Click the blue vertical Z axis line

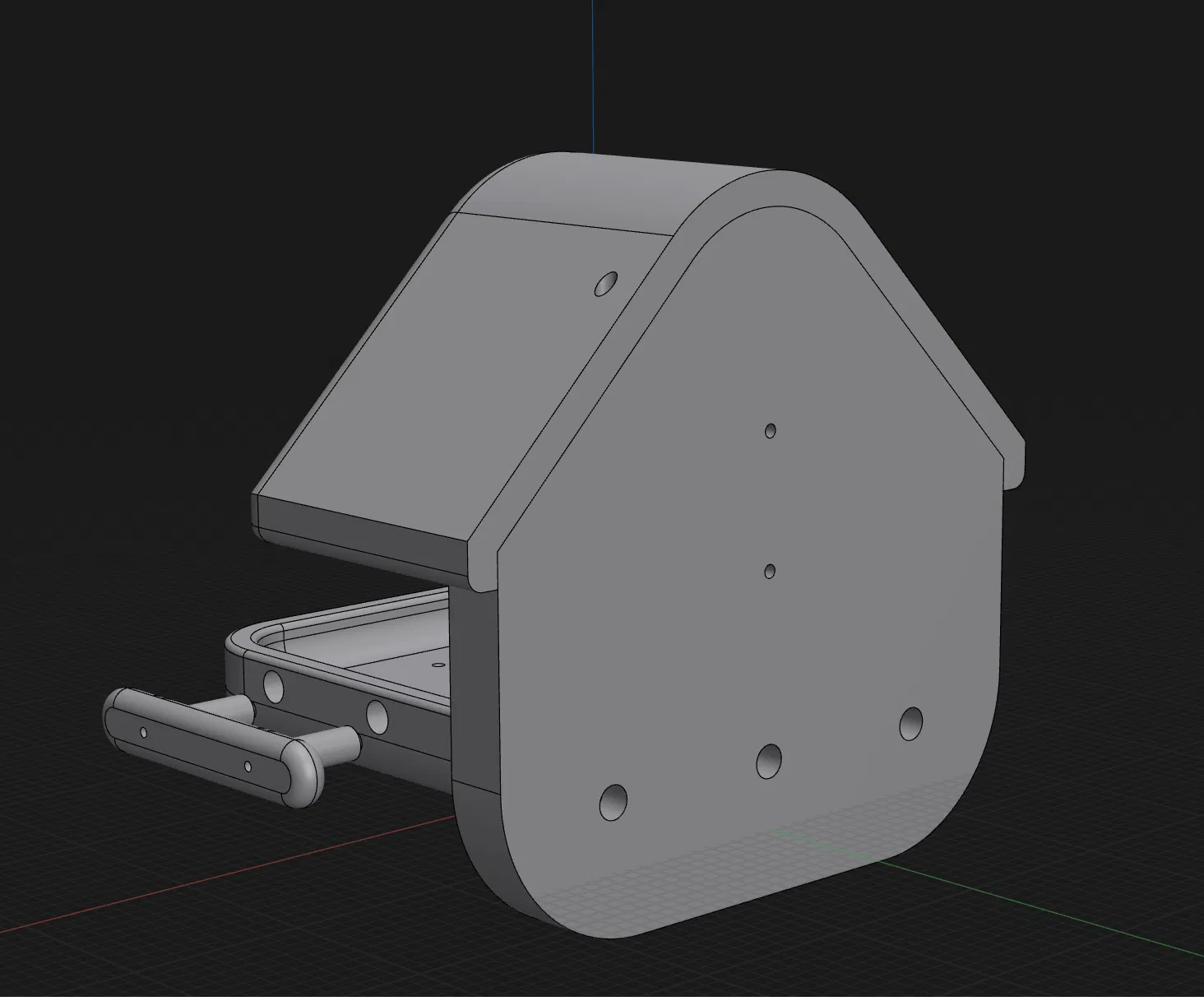pyautogui.click(x=593, y=76)
